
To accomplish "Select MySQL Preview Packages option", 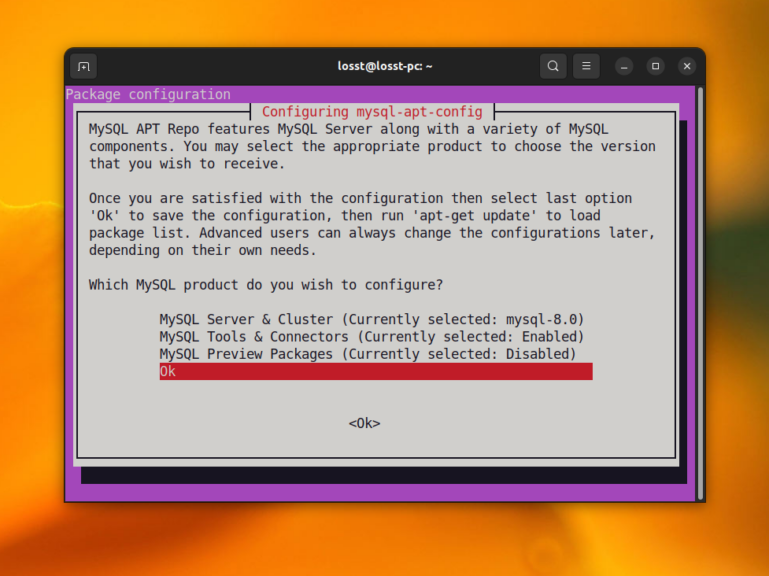I will pos(376,354).
